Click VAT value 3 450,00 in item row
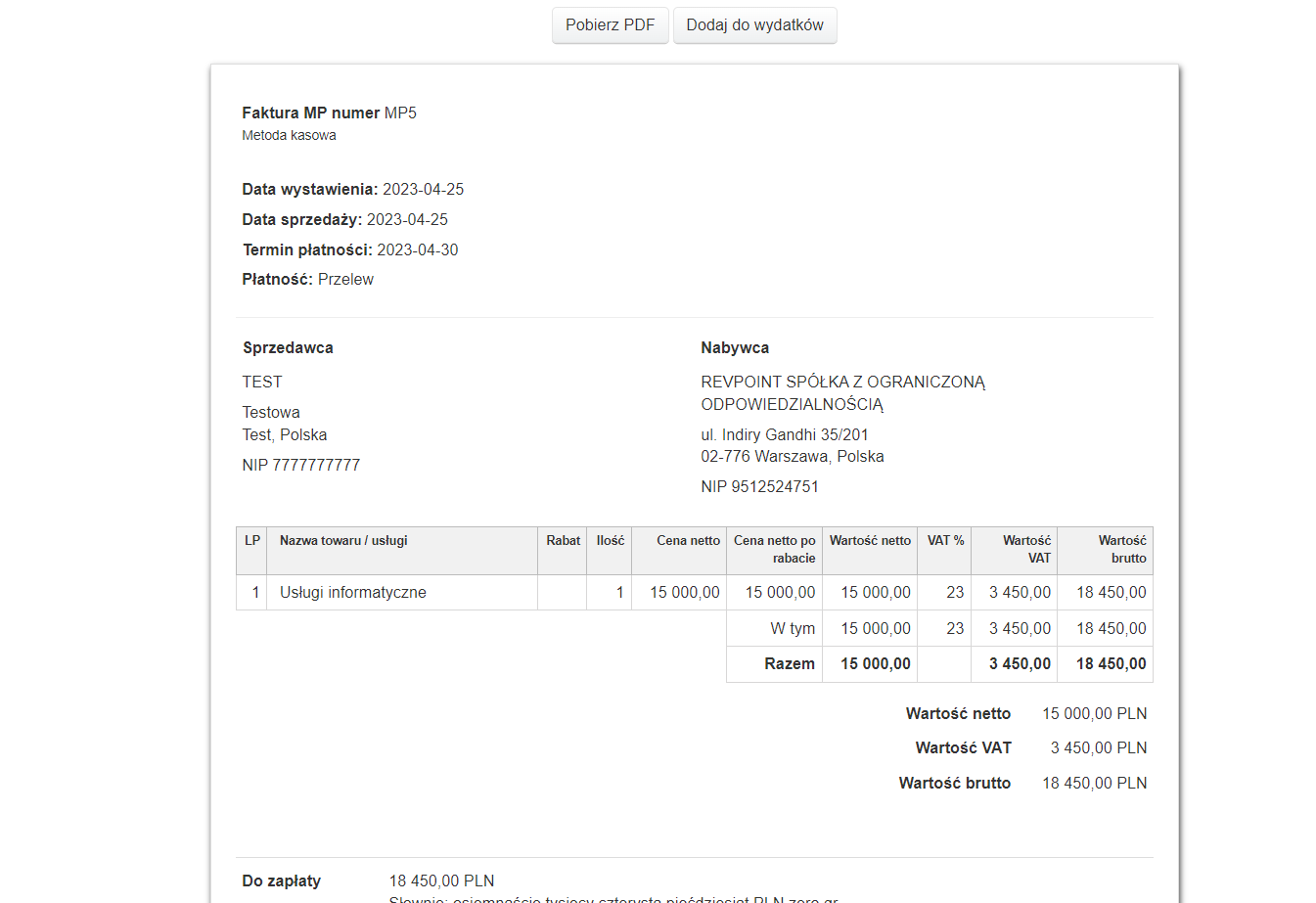 pyautogui.click(x=1020, y=592)
